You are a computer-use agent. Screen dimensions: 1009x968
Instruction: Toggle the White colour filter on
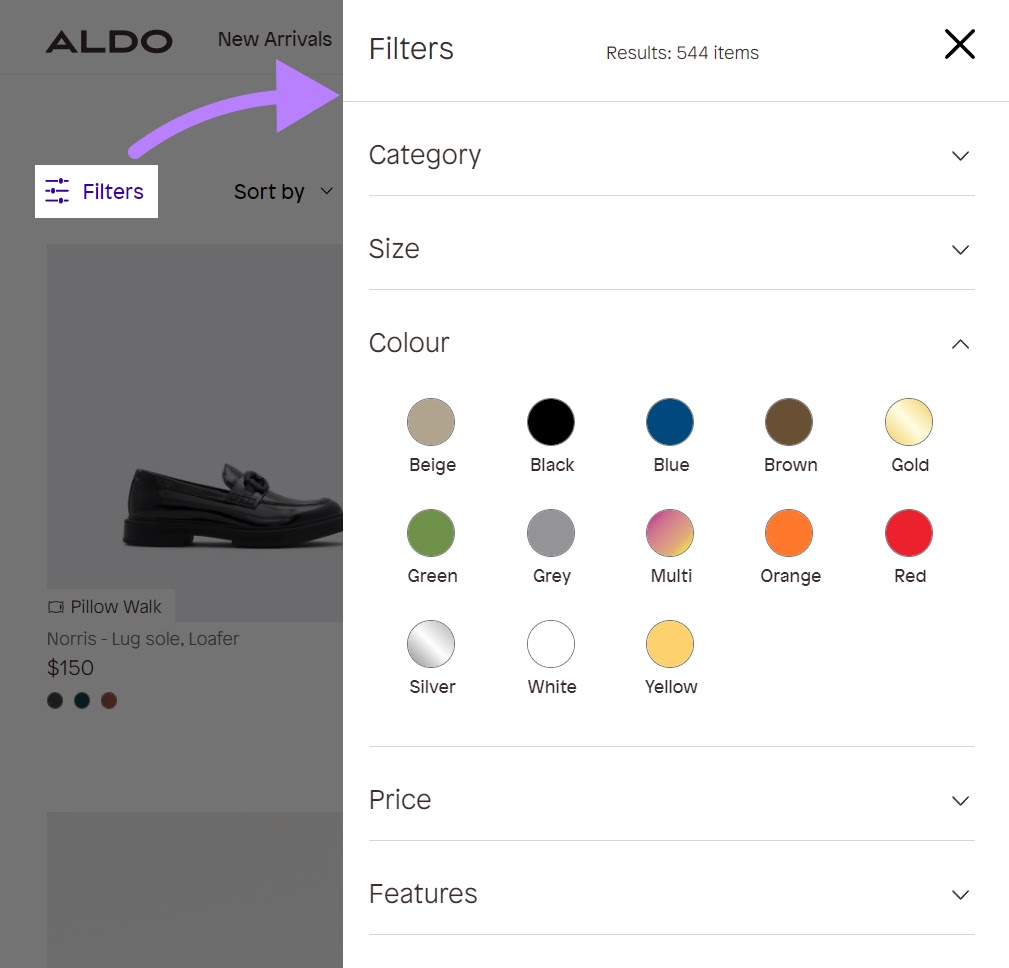tap(551, 643)
